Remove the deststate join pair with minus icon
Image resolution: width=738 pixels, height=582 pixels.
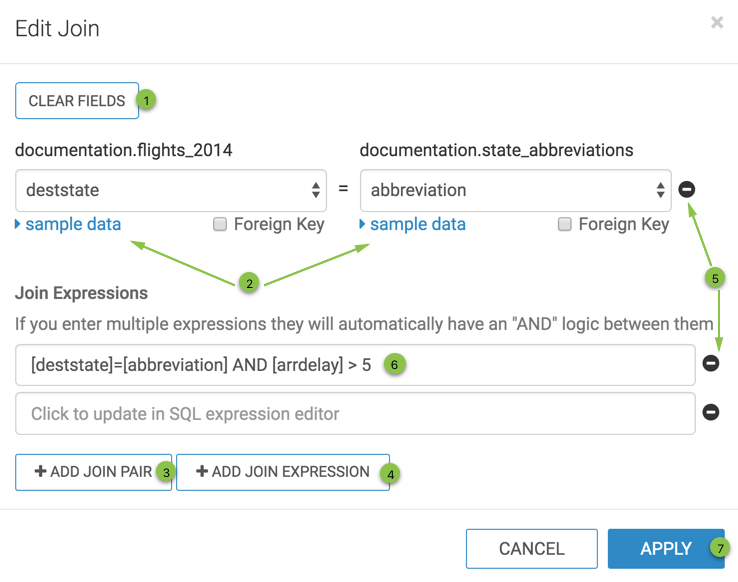(x=687, y=189)
